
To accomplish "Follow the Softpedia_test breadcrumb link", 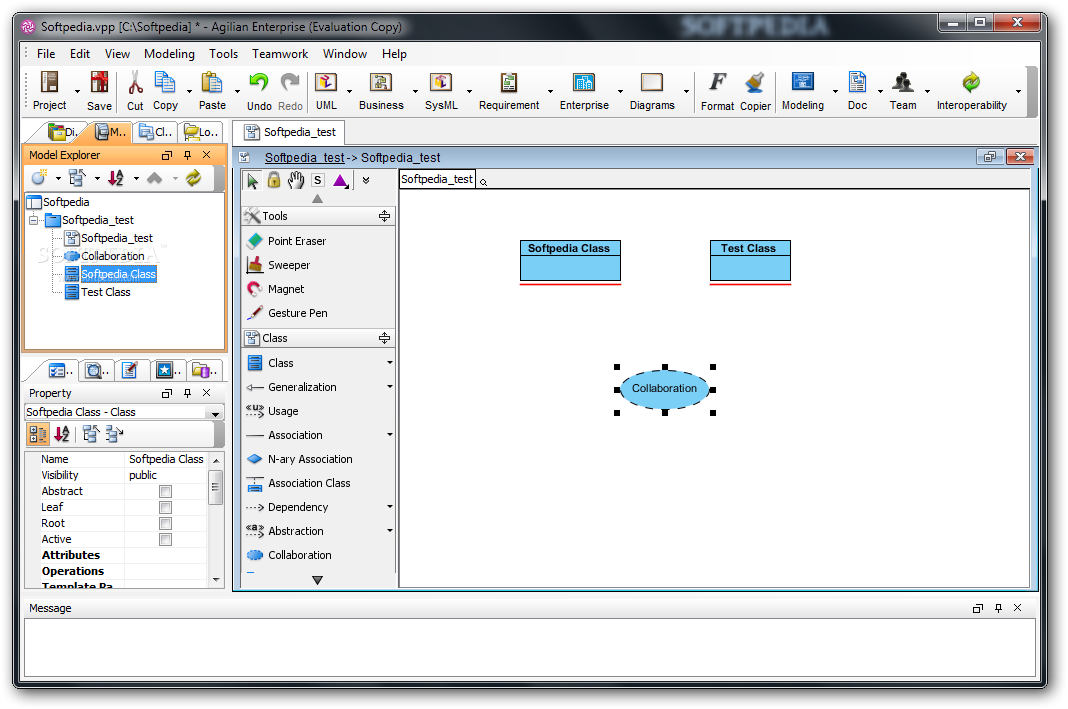I will (304, 157).
